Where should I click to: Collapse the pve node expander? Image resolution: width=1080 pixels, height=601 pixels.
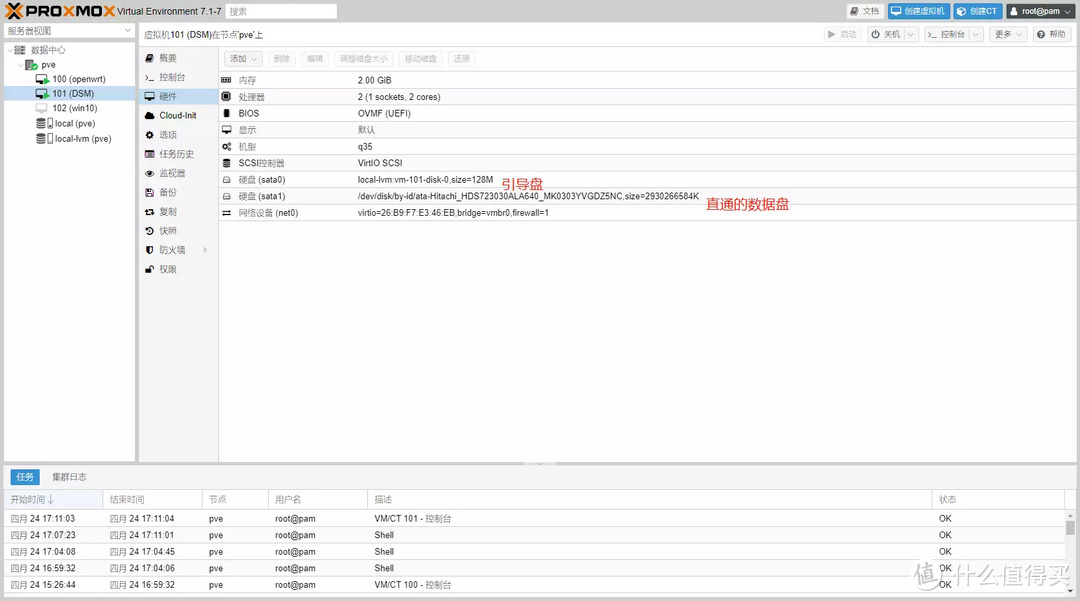coord(20,65)
